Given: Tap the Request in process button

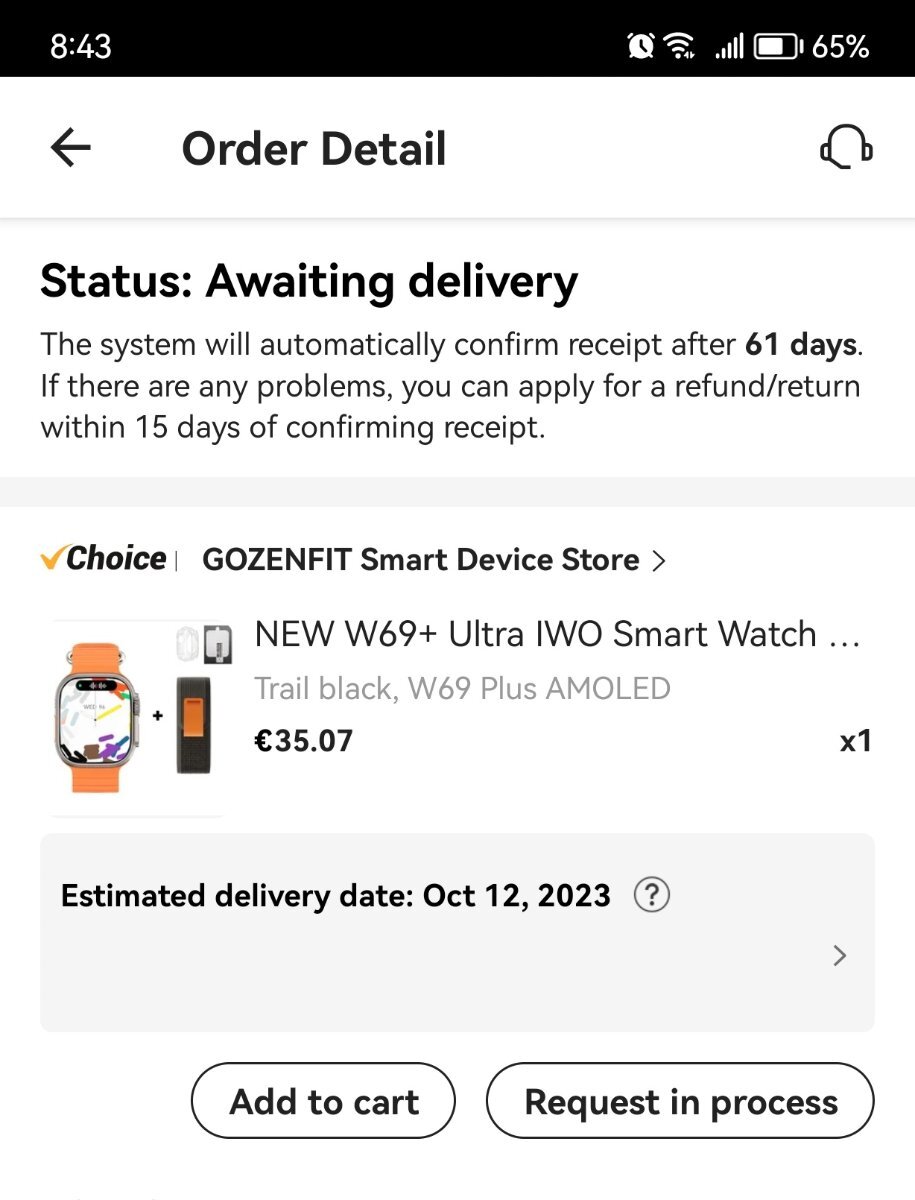Looking at the screenshot, I should 680,1101.
